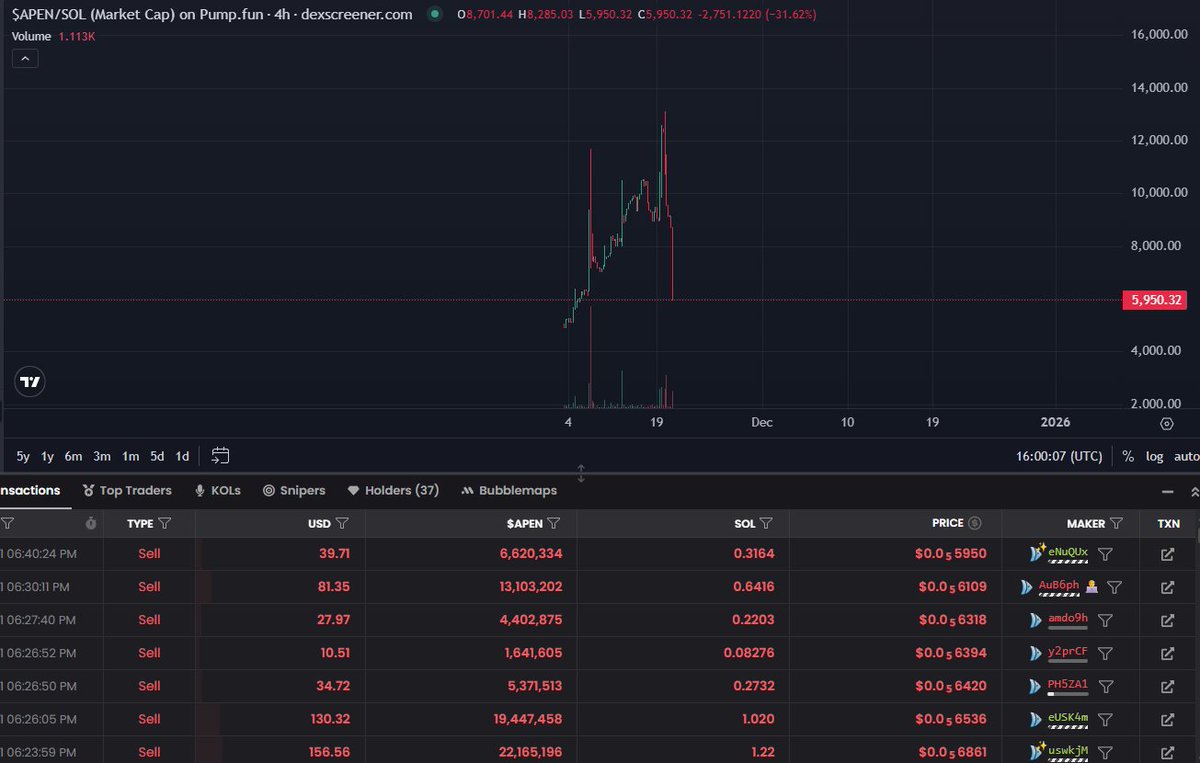1200x763 pixels.
Task: Open maker AuB6ph wallet link
Action: coord(1059,585)
